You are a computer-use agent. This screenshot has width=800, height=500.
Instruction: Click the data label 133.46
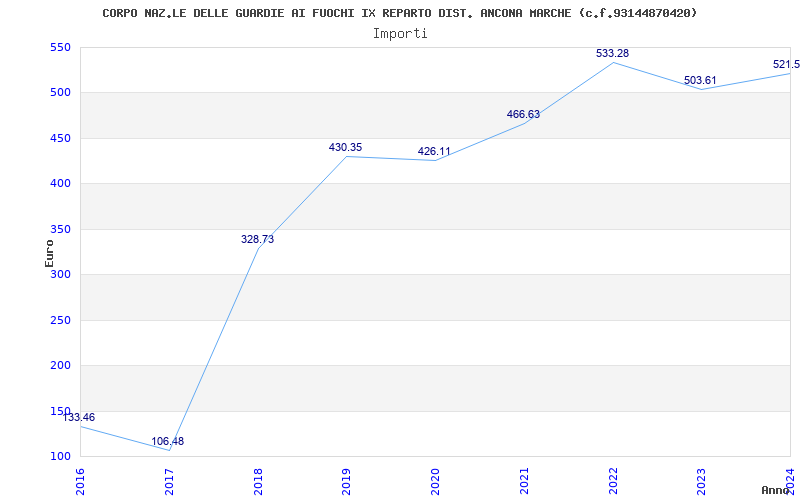[79, 417]
